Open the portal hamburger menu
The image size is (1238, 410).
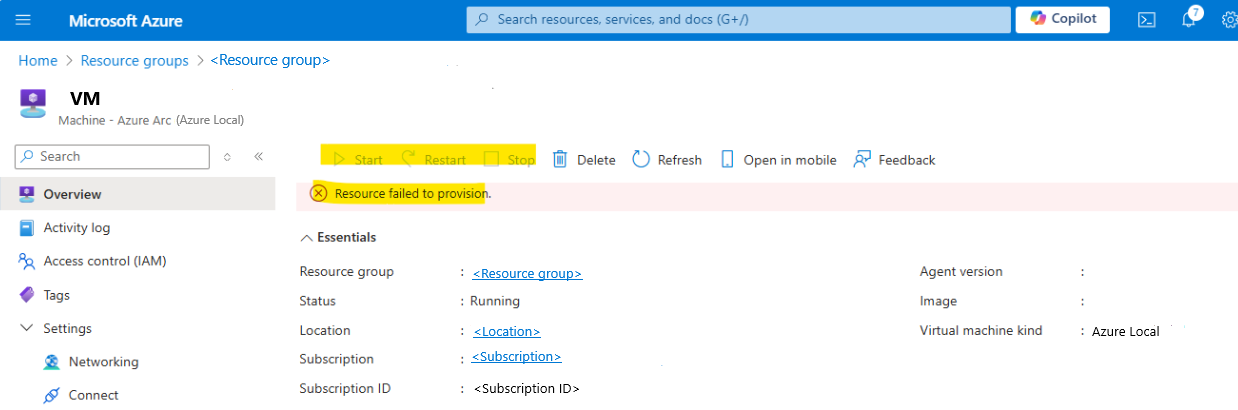(x=24, y=20)
